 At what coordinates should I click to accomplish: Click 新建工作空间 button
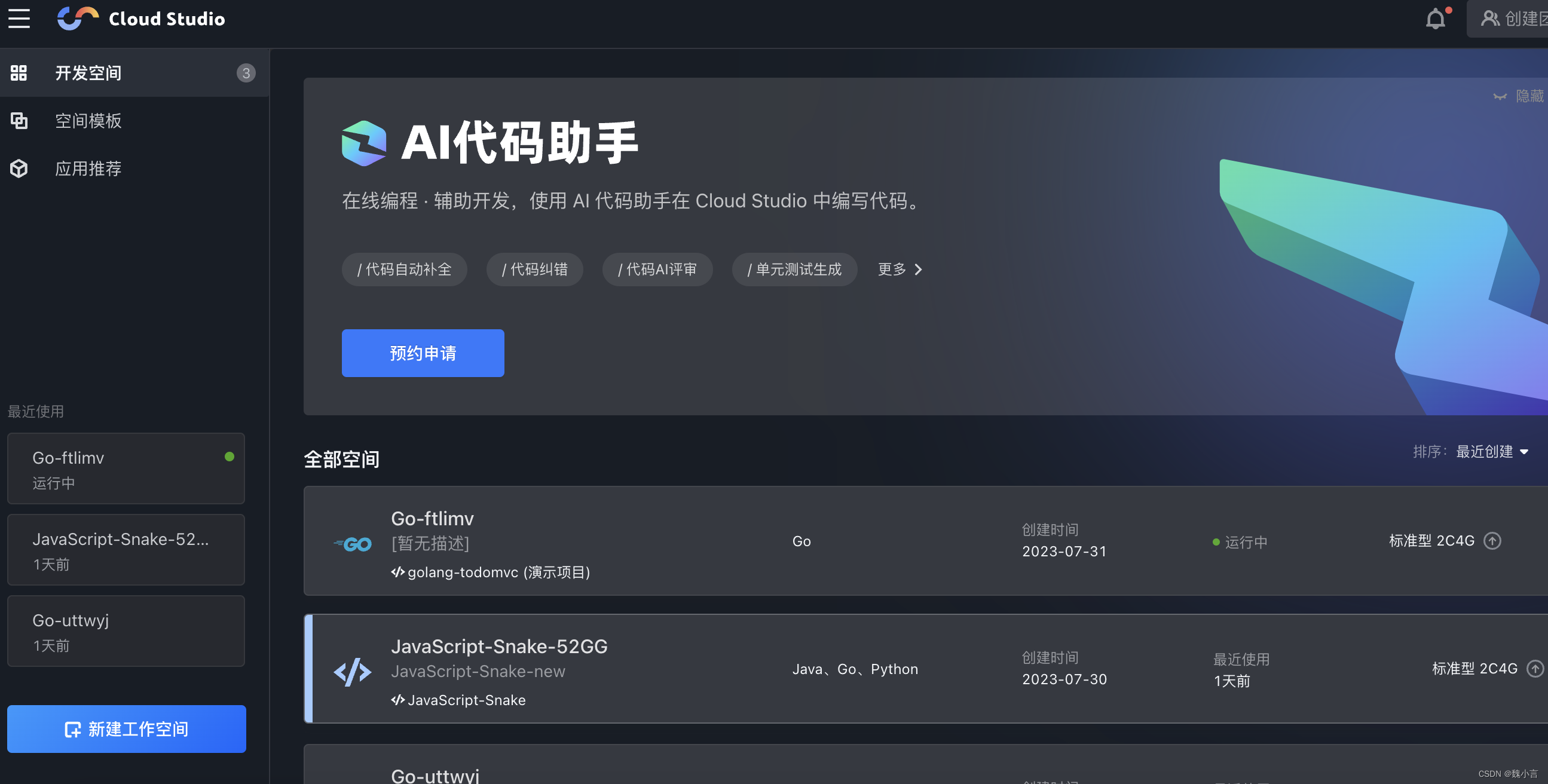(126, 729)
